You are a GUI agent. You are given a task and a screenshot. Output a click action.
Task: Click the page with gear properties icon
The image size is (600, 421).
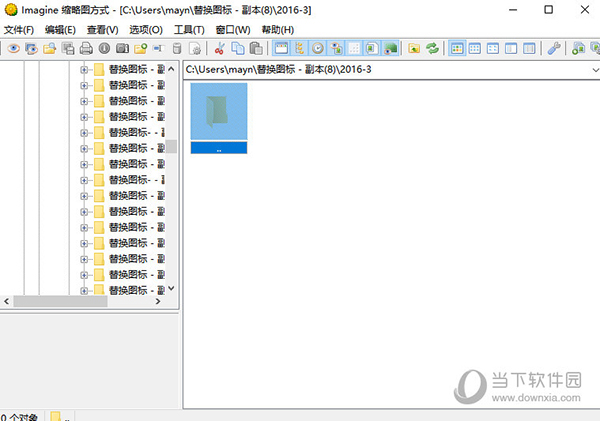[195, 49]
